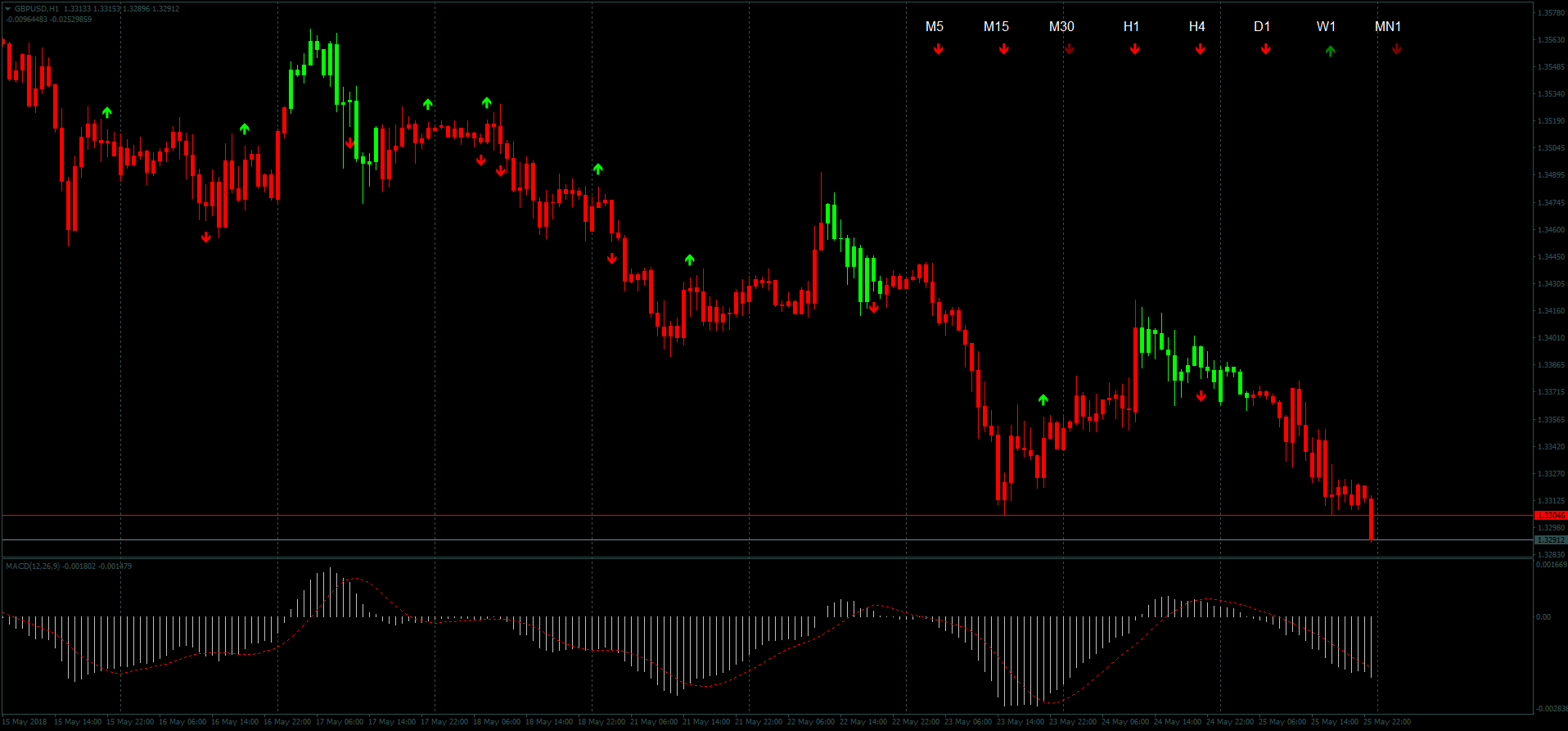
Task: Click the 22 May 22:00 time label
Action: tap(916, 722)
